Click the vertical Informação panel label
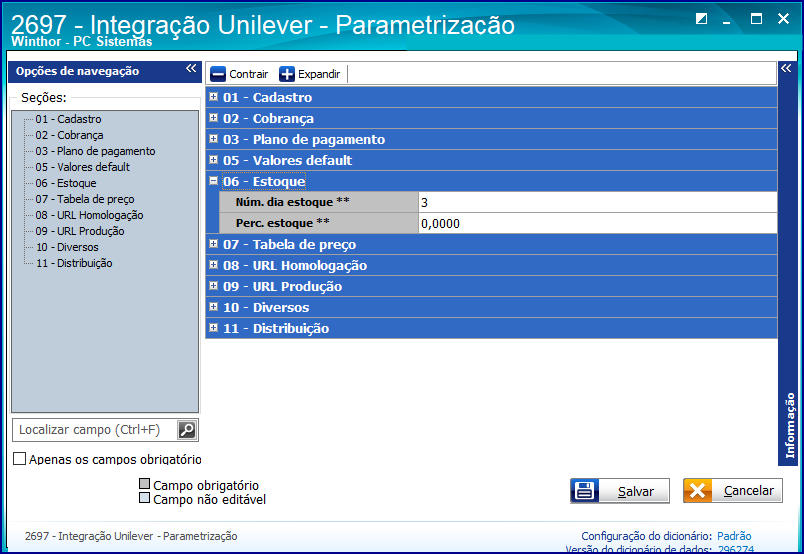The height and width of the screenshot is (554, 804). click(x=790, y=425)
